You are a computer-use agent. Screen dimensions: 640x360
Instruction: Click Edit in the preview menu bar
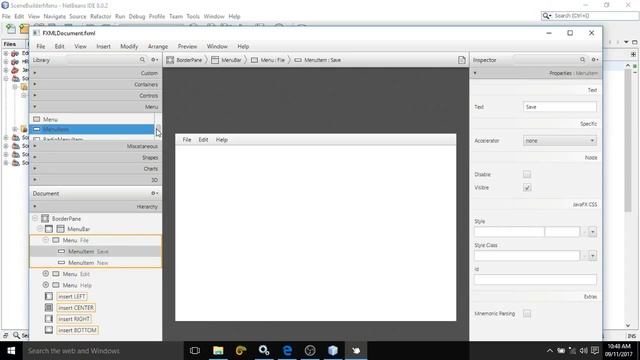click(203, 140)
